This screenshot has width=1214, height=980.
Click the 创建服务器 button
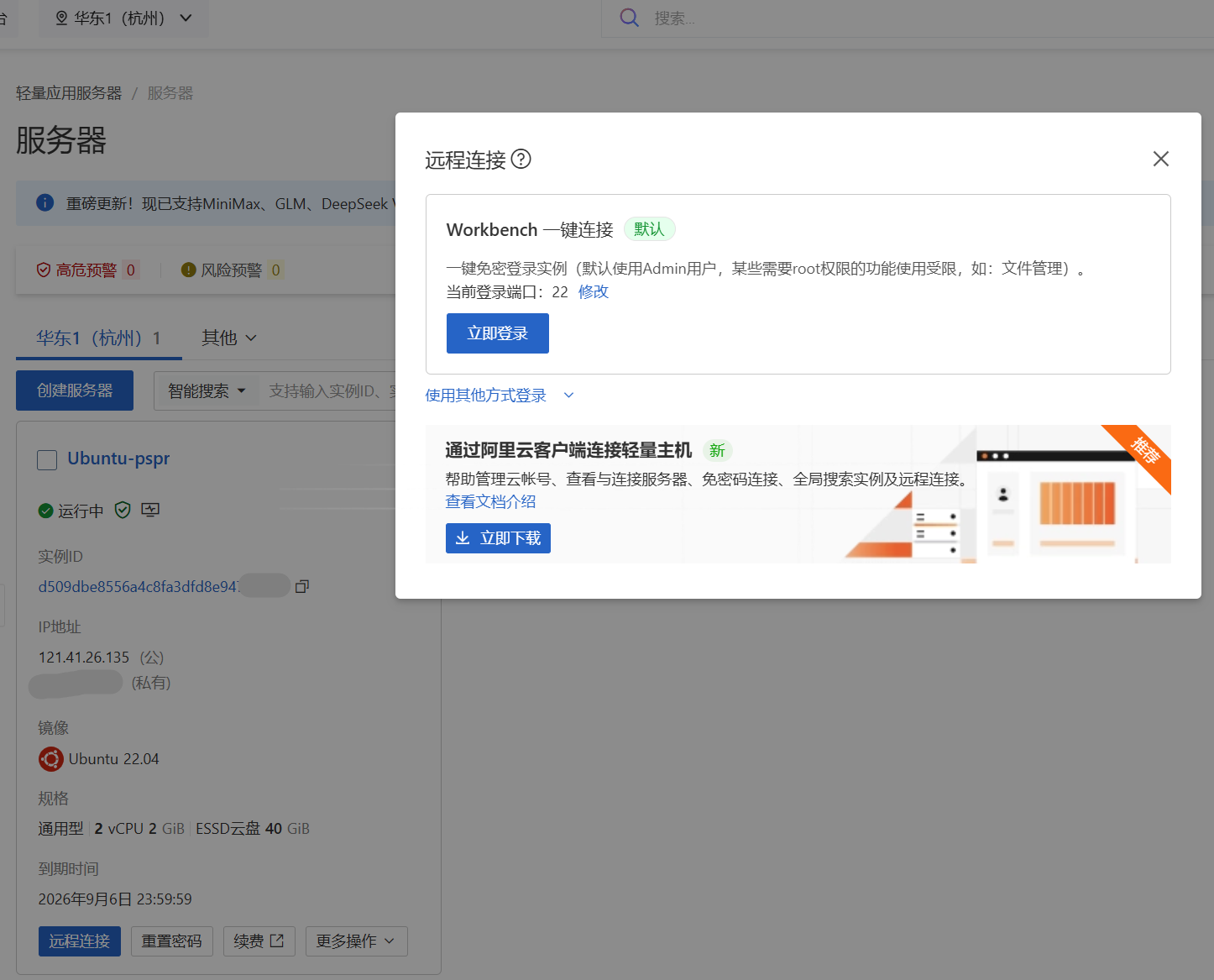pos(75,390)
